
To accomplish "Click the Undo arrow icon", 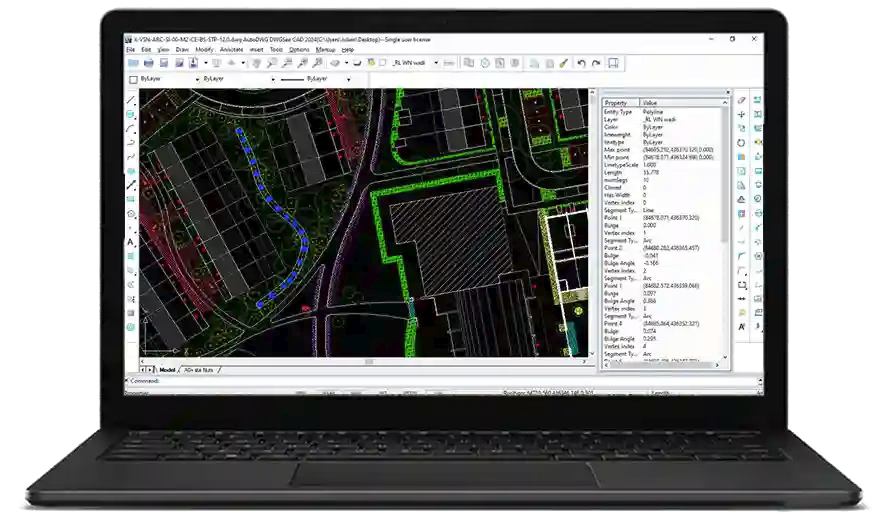I will (582, 63).
